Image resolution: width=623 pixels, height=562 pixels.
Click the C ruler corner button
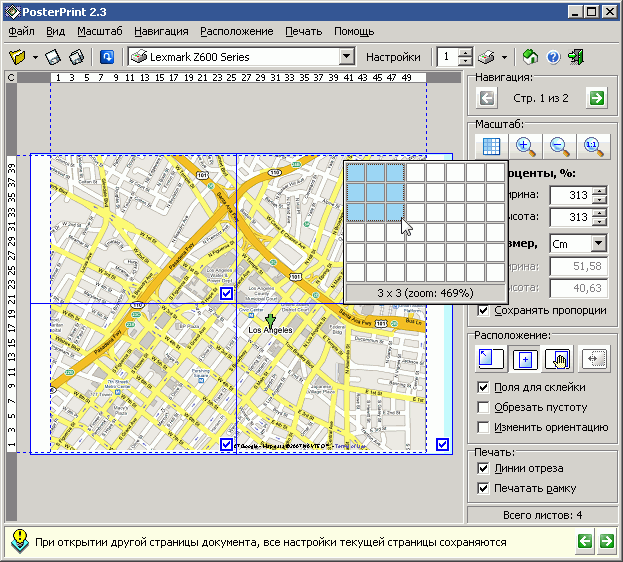(11, 78)
